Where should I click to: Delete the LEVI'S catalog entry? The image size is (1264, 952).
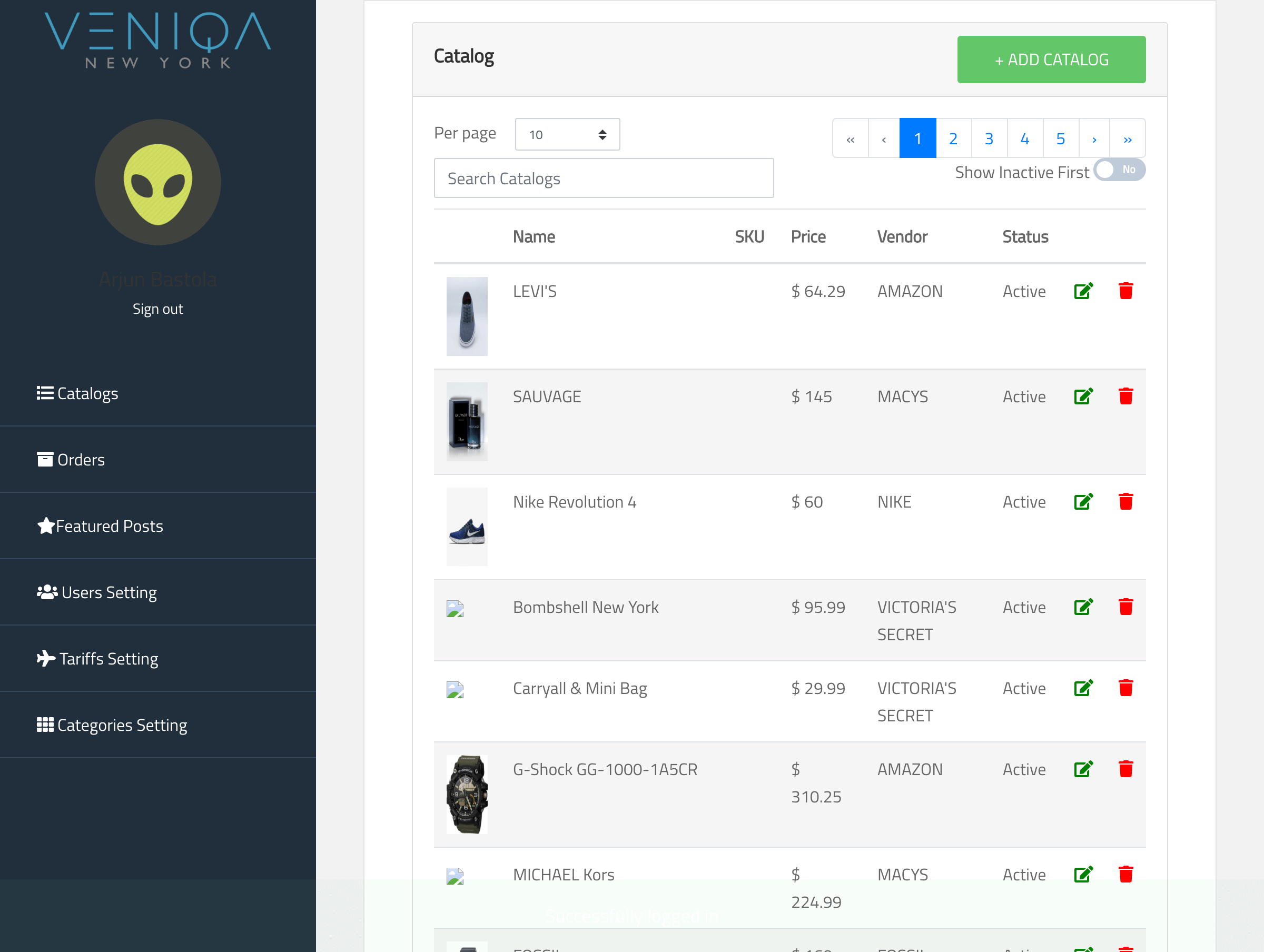coord(1125,291)
